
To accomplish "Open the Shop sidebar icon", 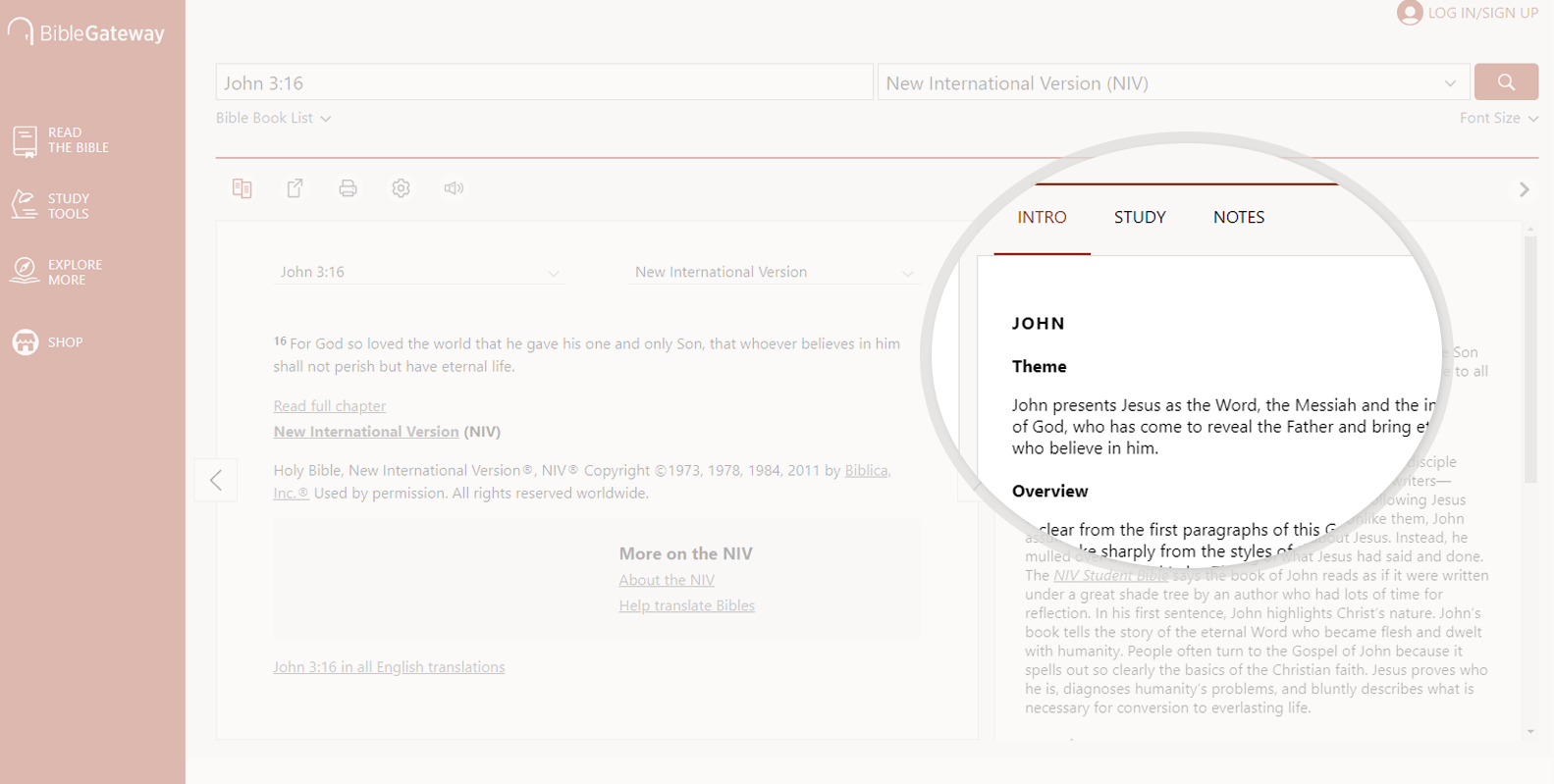I will (25, 341).
